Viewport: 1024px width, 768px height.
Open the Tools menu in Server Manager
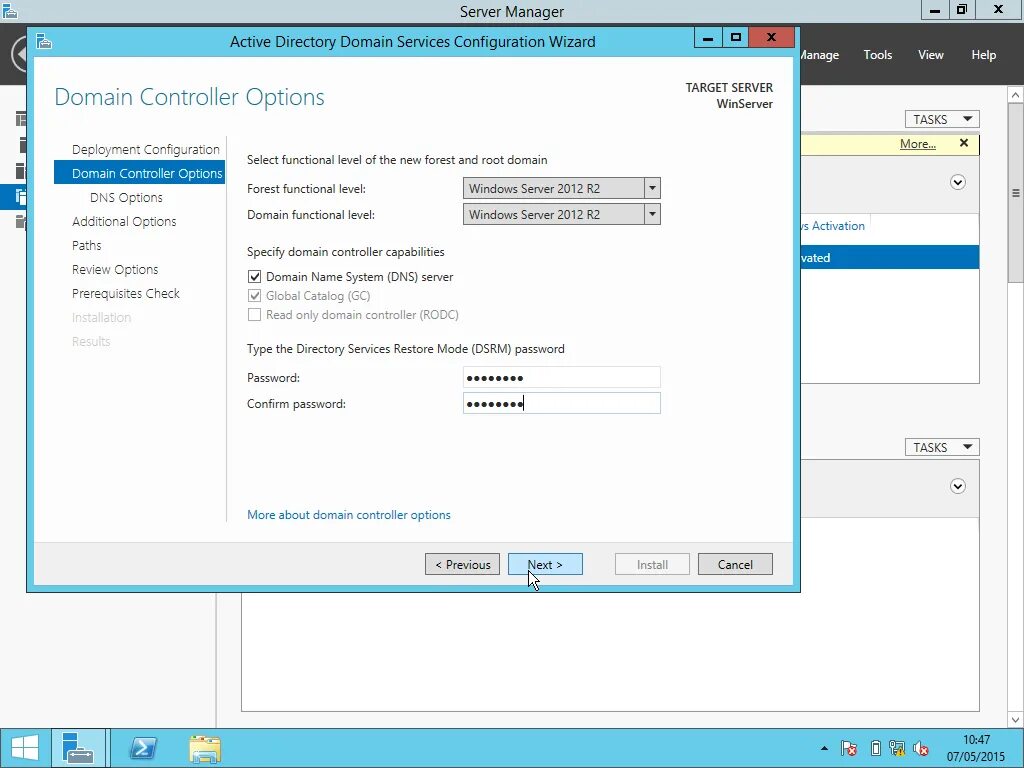click(x=877, y=55)
